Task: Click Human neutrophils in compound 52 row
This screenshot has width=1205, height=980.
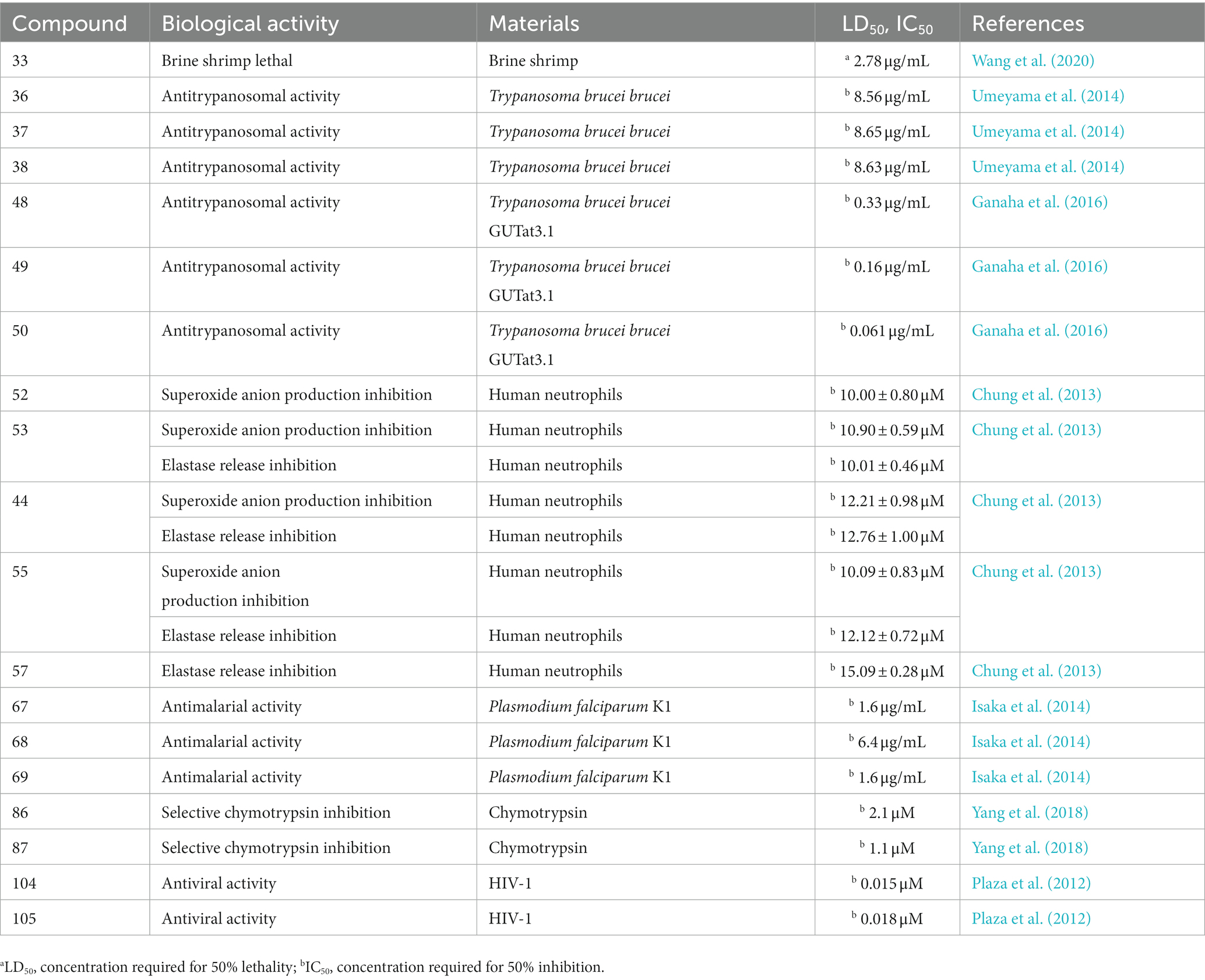Action: click(x=555, y=394)
